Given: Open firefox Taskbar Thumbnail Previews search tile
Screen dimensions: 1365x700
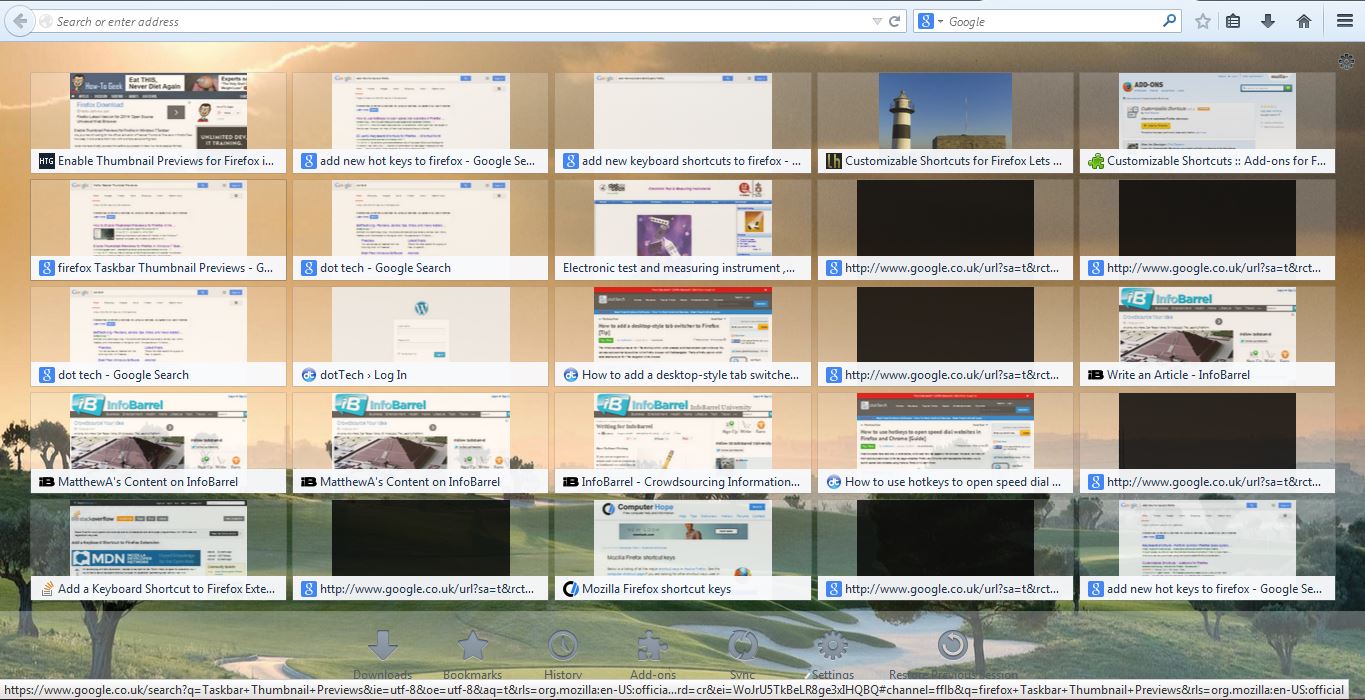Looking at the screenshot, I should [x=158, y=230].
